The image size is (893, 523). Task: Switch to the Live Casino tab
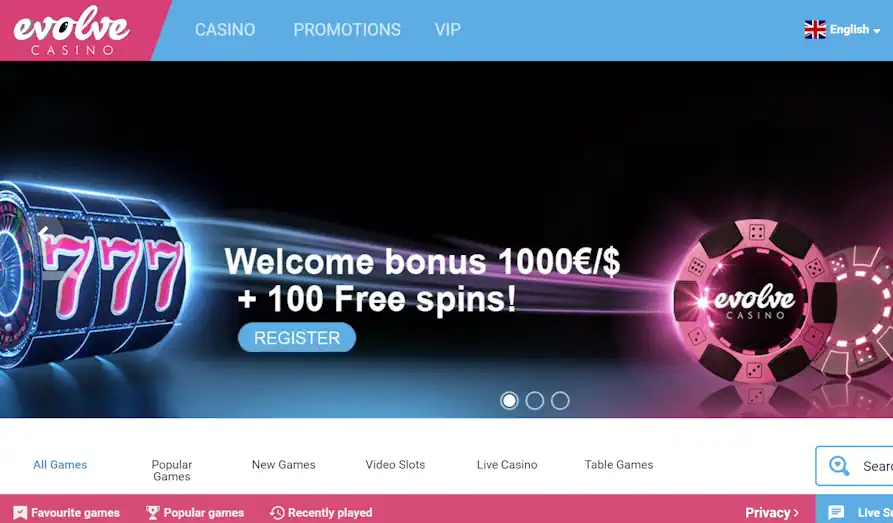click(507, 465)
